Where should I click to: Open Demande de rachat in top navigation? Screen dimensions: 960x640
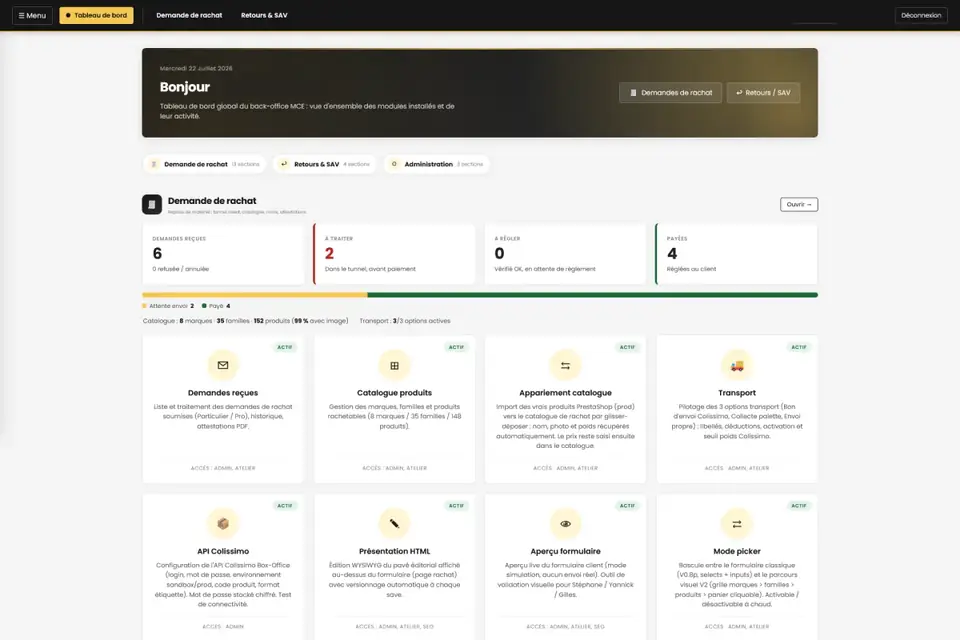coord(189,15)
